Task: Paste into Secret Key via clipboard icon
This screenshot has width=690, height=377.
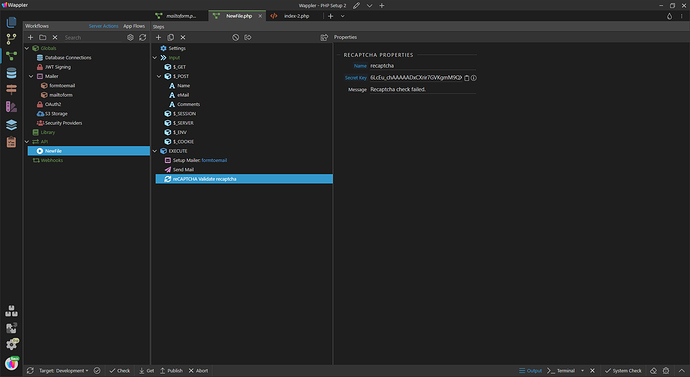Action: pos(466,78)
